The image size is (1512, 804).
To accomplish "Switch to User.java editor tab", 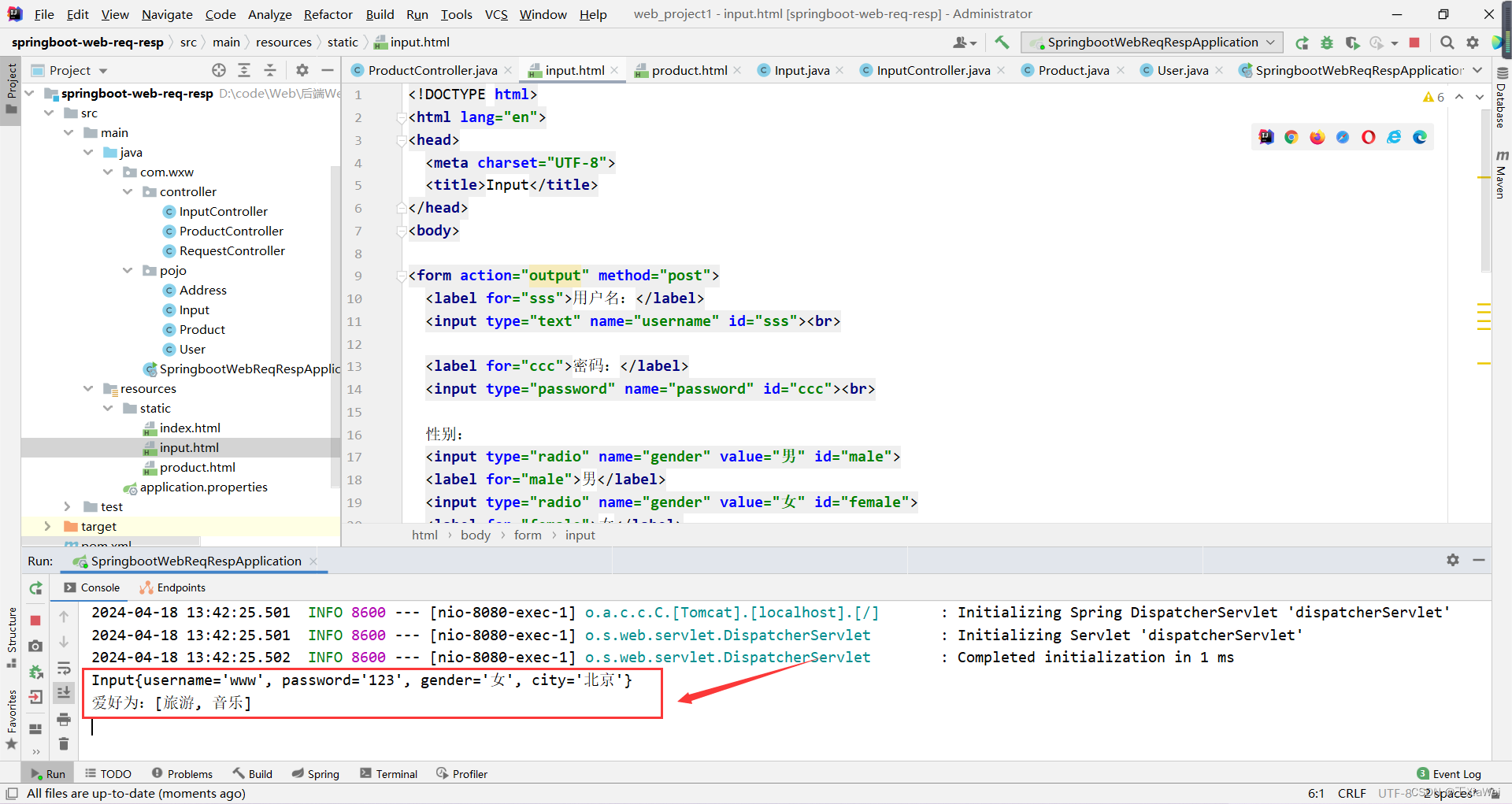I will tap(1183, 70).
